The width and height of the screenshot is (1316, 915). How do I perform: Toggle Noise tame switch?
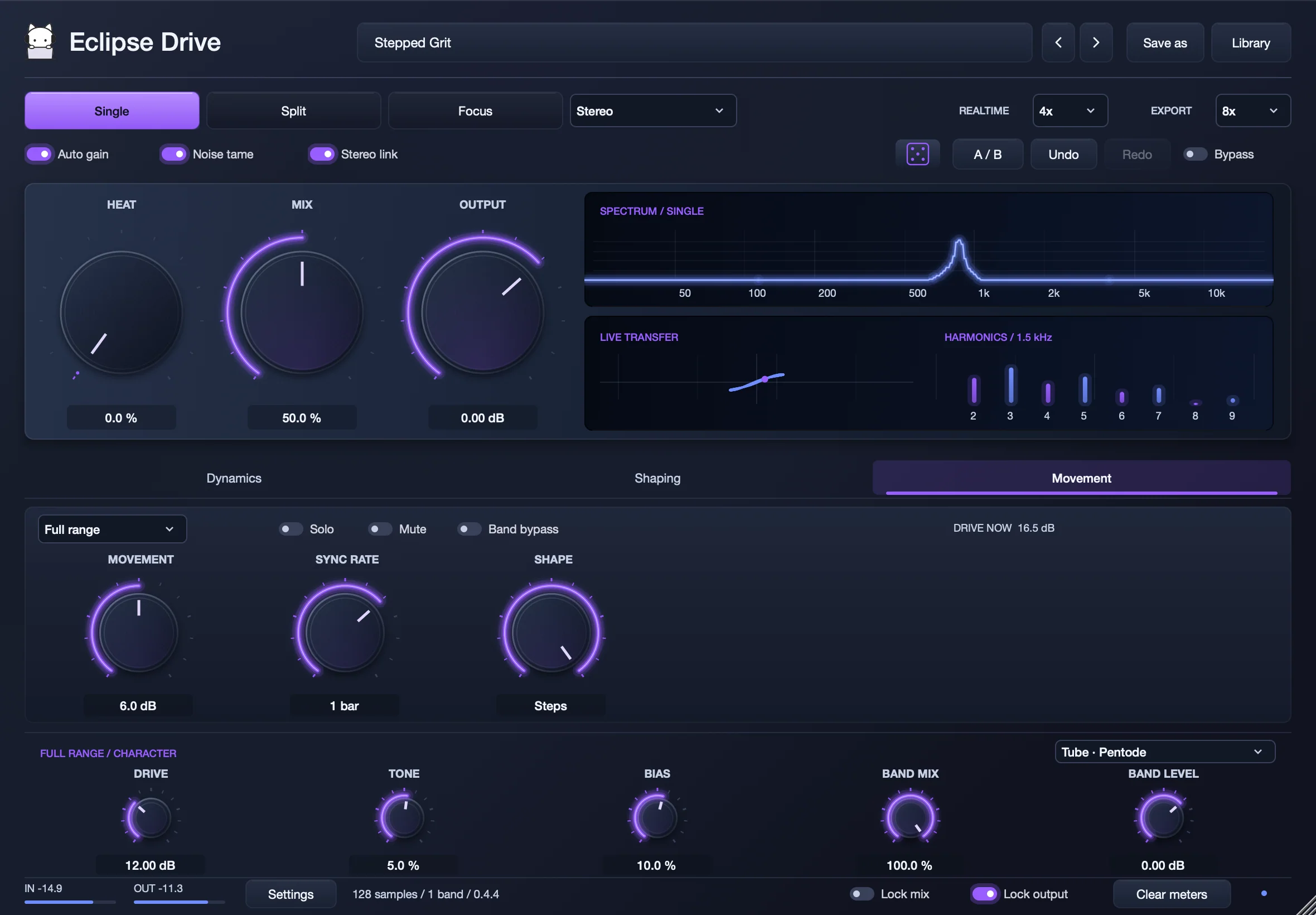(173, 154)
